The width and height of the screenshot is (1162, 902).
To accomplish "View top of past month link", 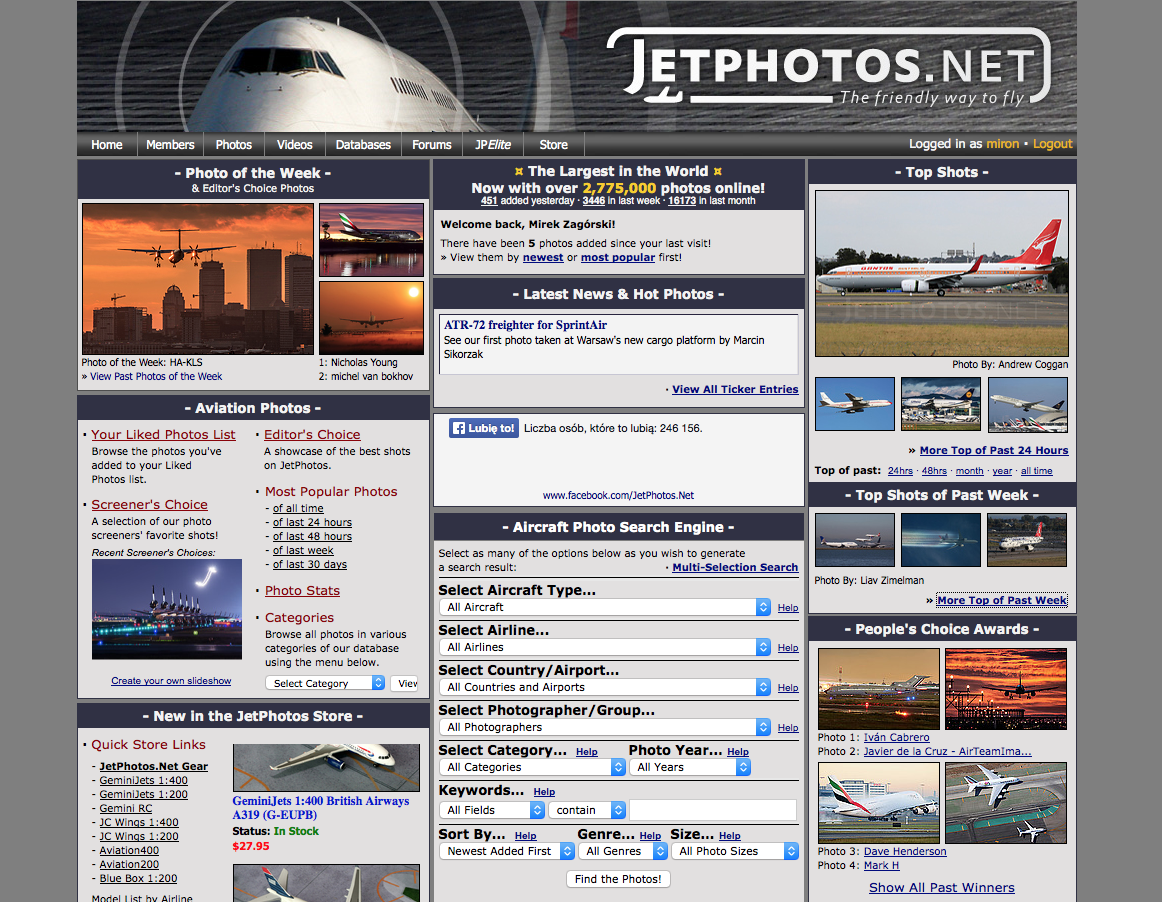I will [x=969, y=471].
